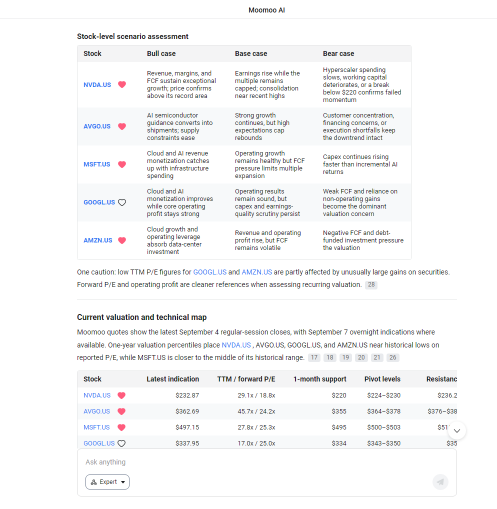Open citation reference 26

pos(393,357)
